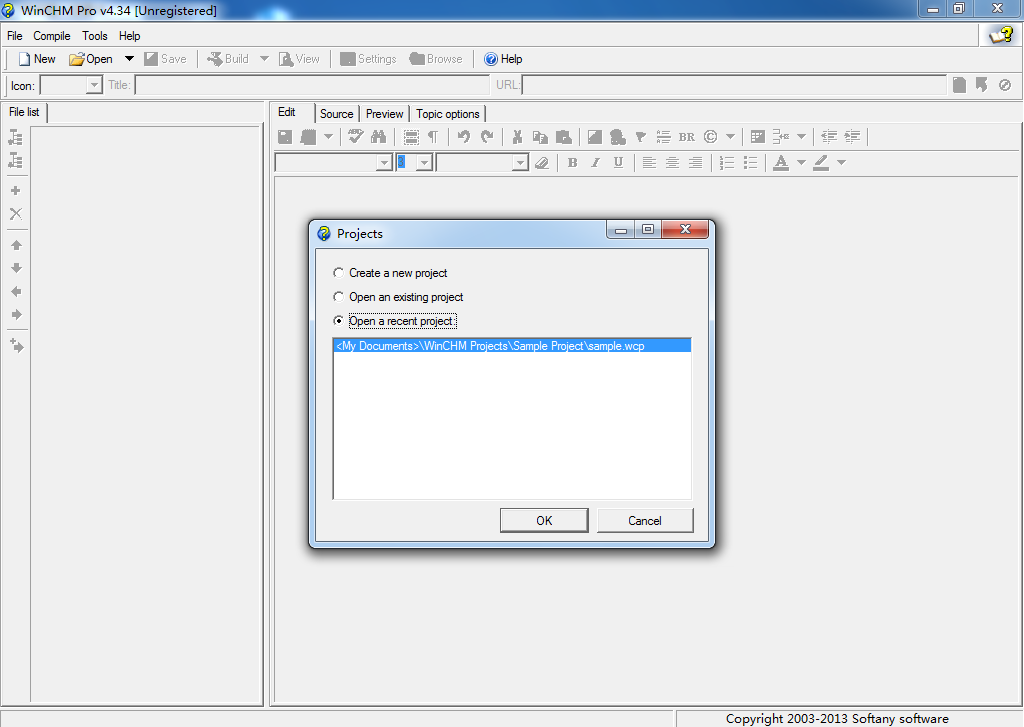
Task: Toggle bold formatting B
Action: (x=572, y=163)
